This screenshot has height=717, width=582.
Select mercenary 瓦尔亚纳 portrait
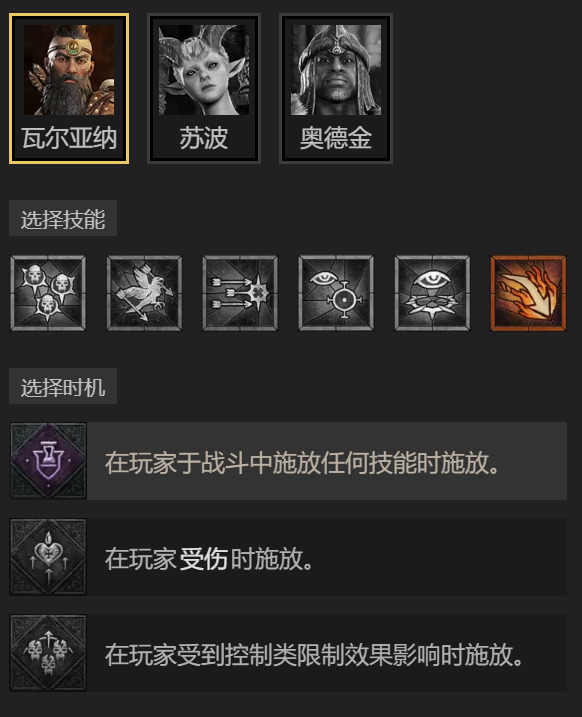pyautogui.click(x=69, y=89)
